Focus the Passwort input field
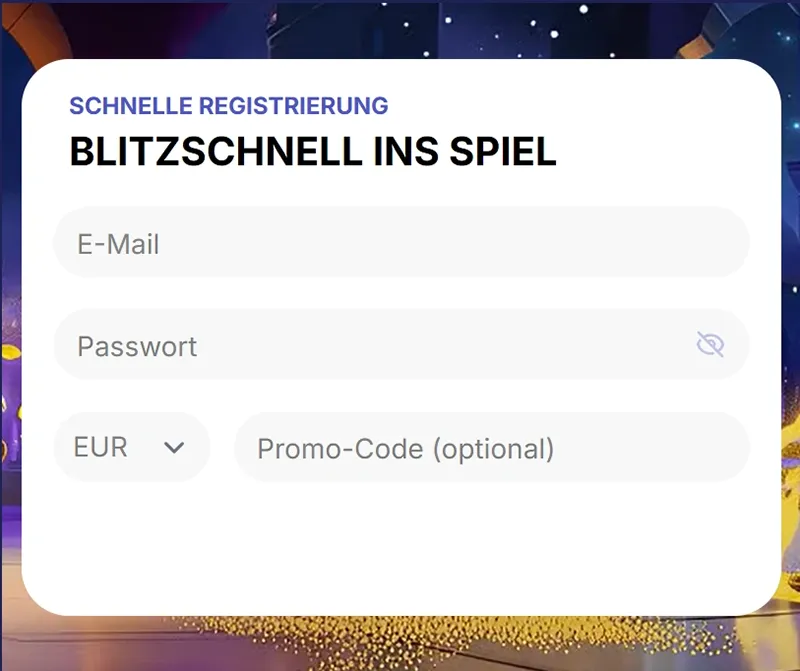Image resolution: width=800 pixels, height=671 pixels. point(380,345)
